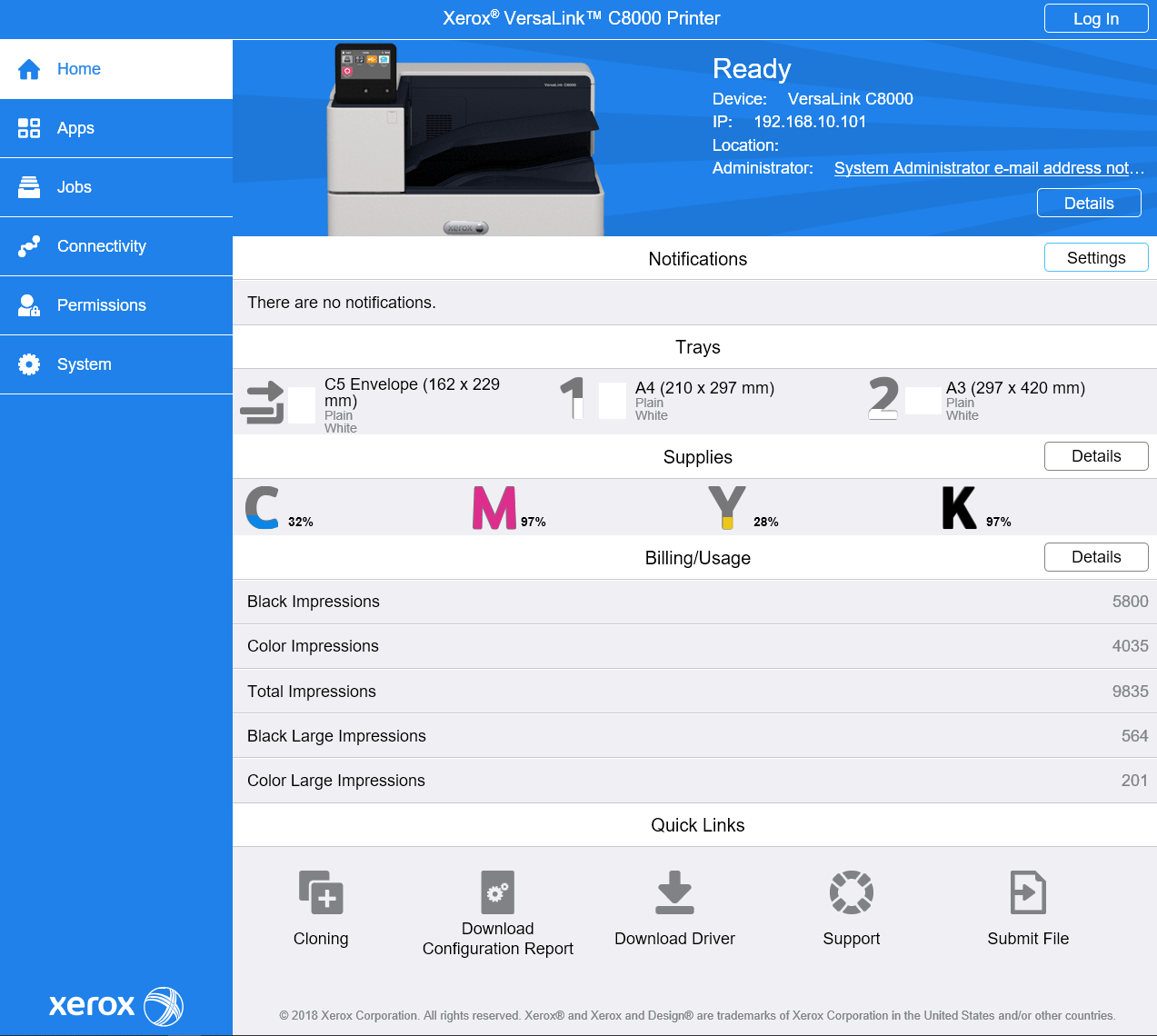Click the Xerox logo in sidebar
Image resolution: width=1157 pixels, height=1036 pixels.
[116, 1006]
